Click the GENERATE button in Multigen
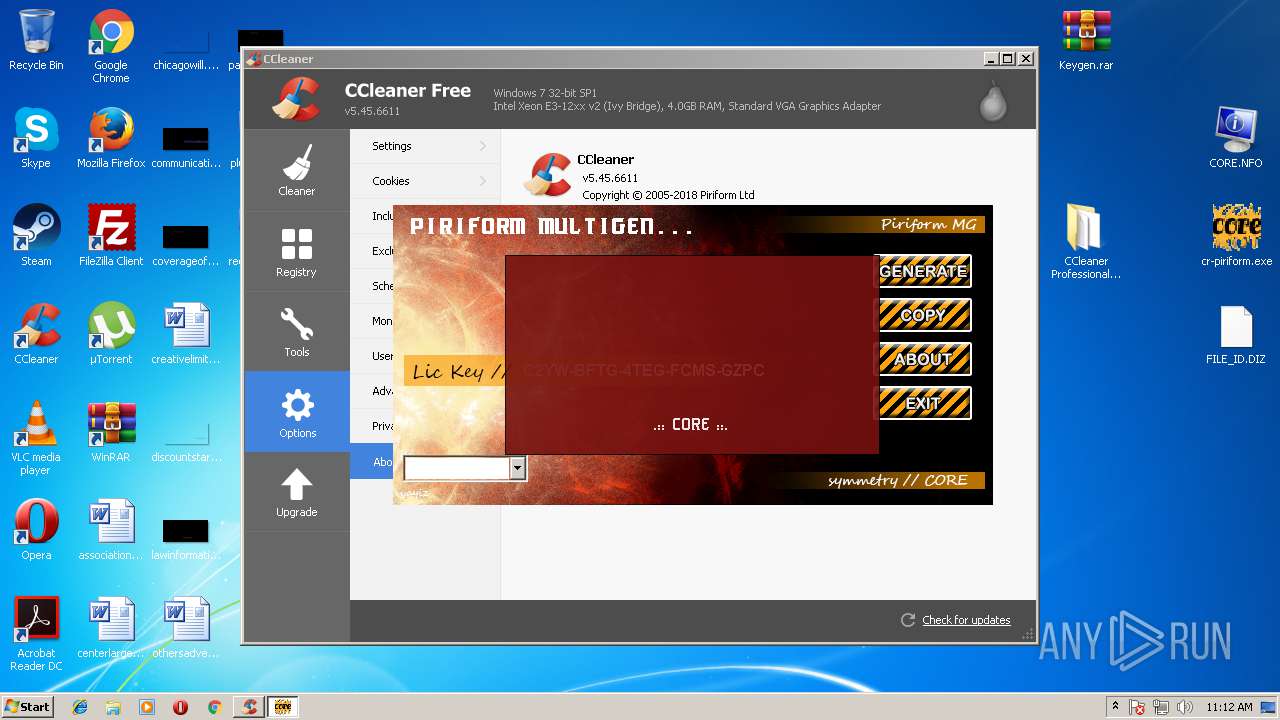The image size is (1280, 720). point(923,271)
